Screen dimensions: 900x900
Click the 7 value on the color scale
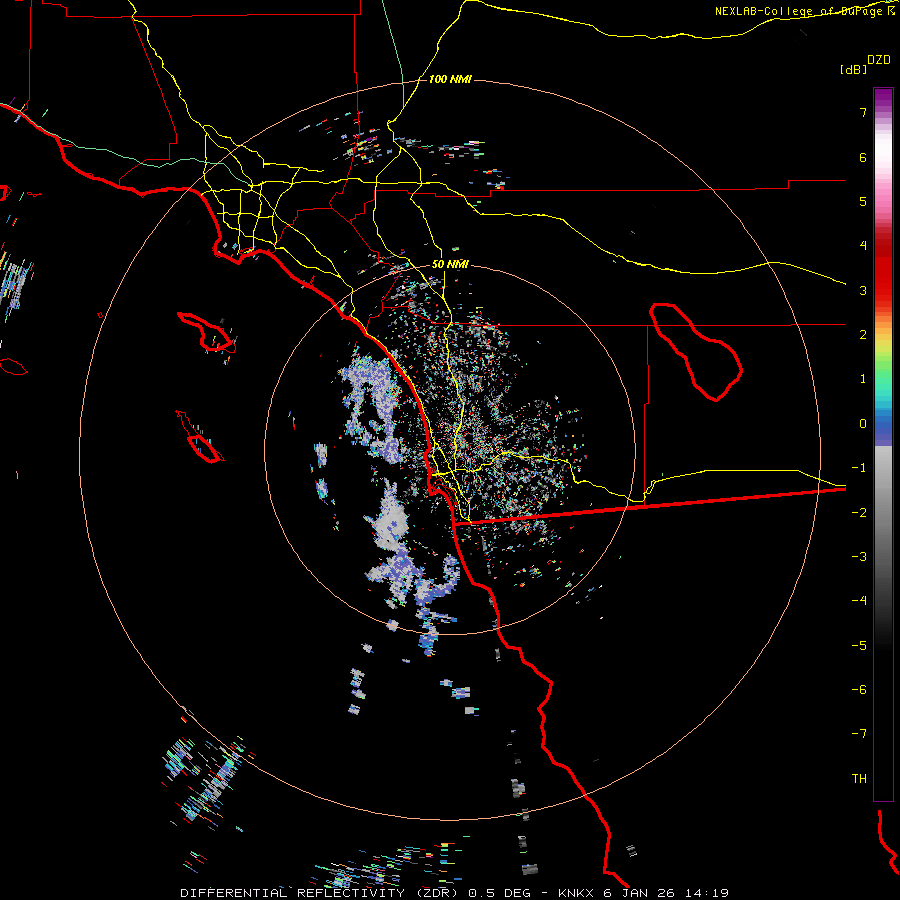click(x=863, y=112)
